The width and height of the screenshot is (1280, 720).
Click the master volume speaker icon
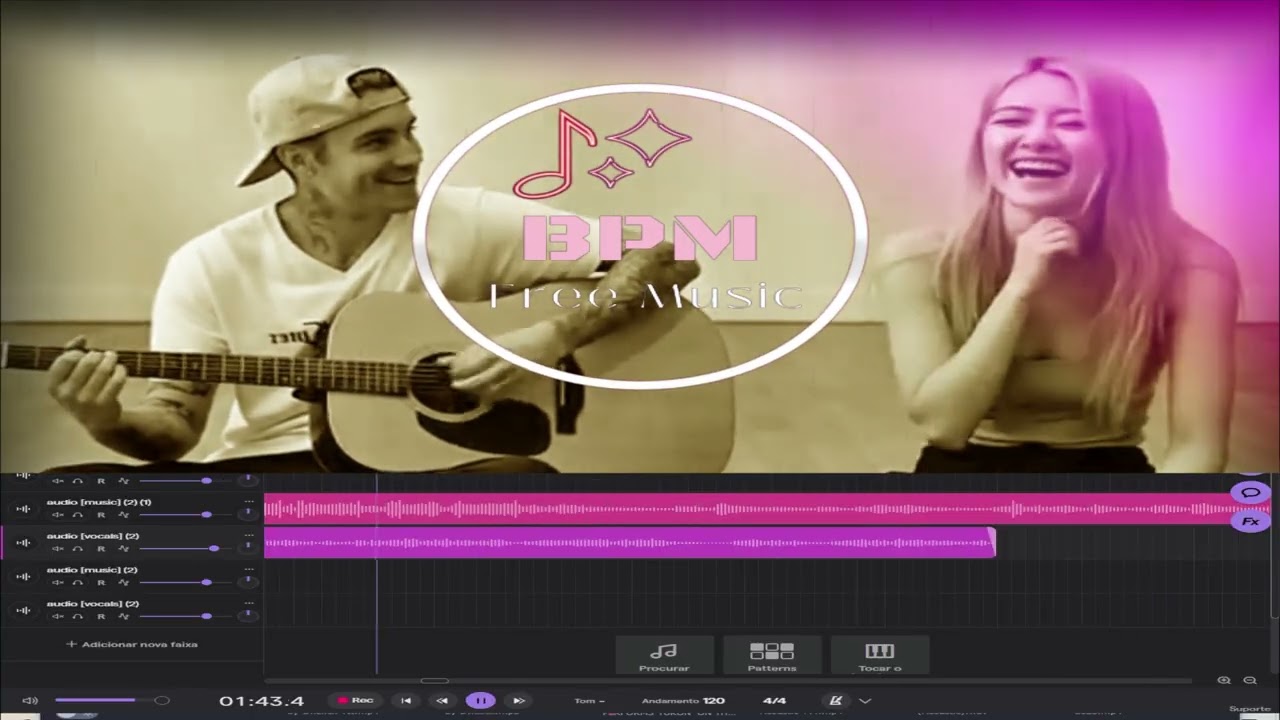30,701
